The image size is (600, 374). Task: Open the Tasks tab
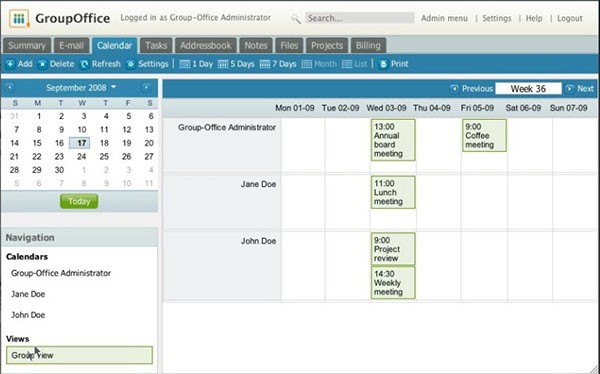pos(156,46)
